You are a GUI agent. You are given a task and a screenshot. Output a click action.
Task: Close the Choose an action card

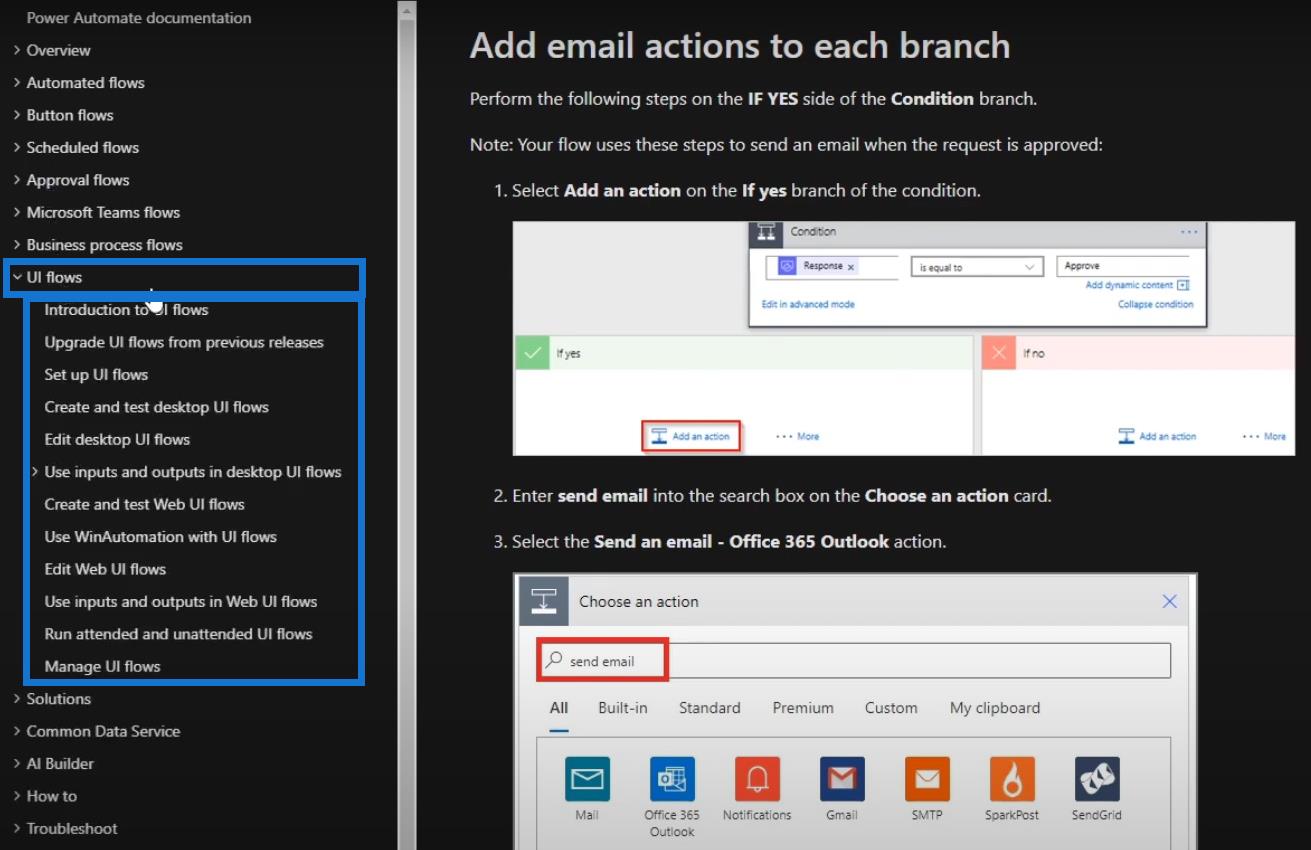(x=1169, y=601)
